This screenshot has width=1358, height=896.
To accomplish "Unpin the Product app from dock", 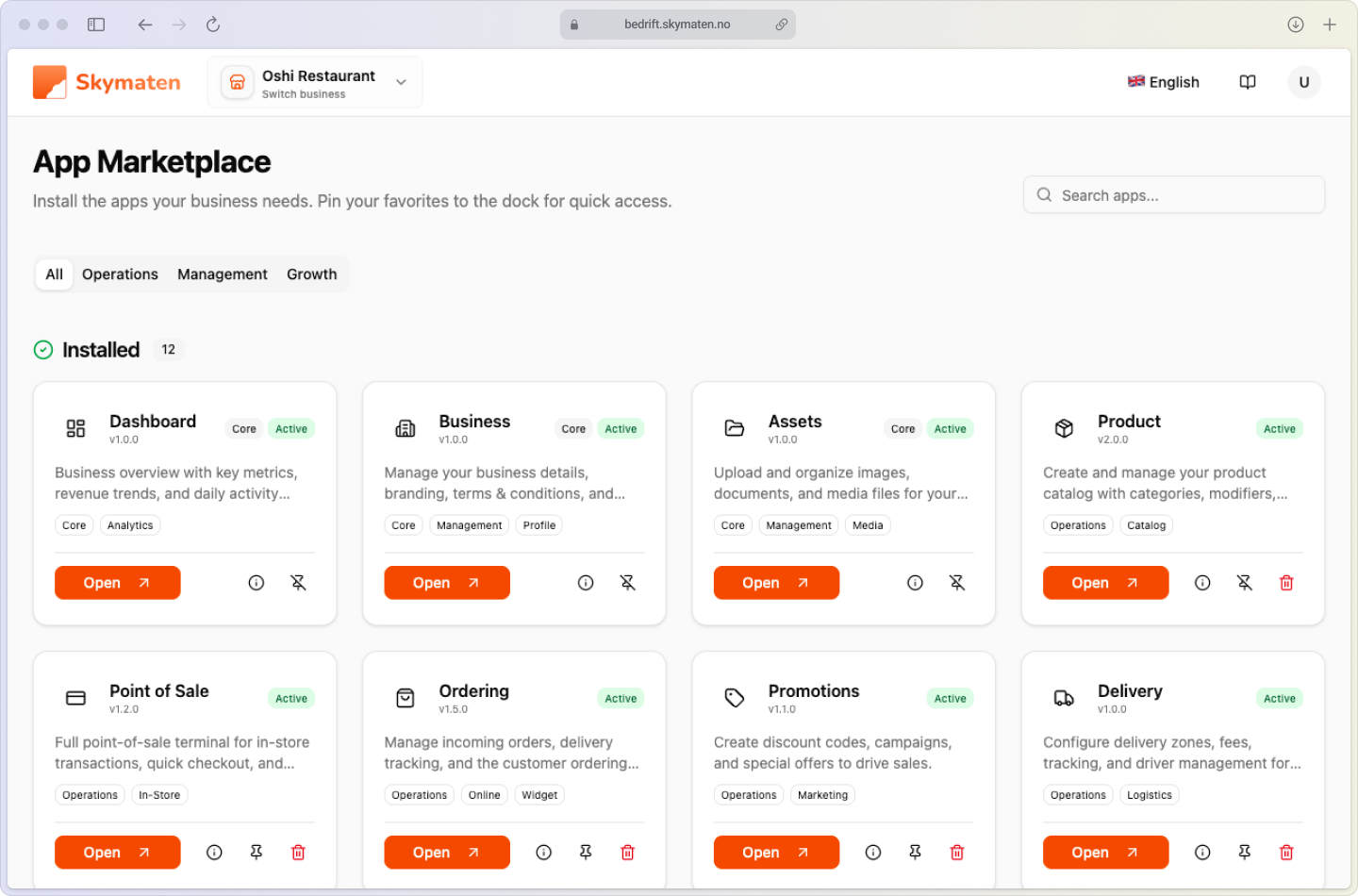I will point(1244,583).
